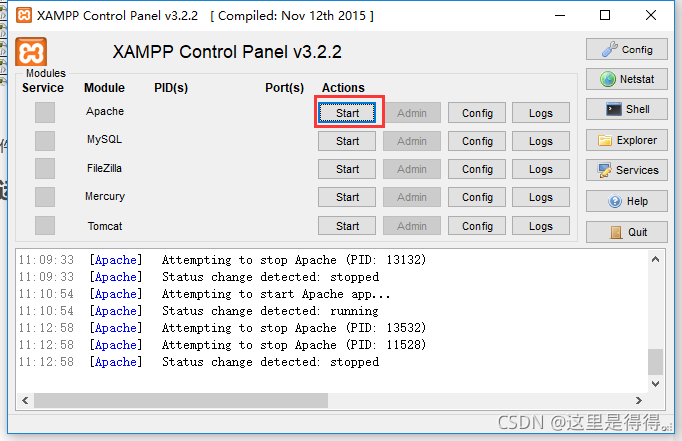Screen dimensions: 682x441
Task: Start the Apache module
Action: (x=347, y=113)
